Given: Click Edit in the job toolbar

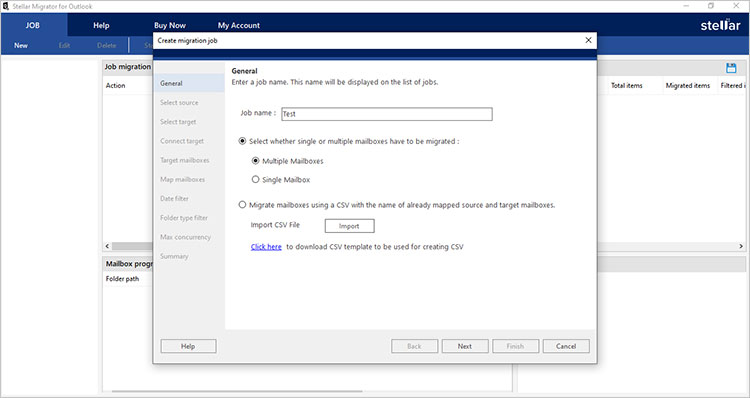Looking at the screenshot, I should pyautogui.click(x=64, y=45).
